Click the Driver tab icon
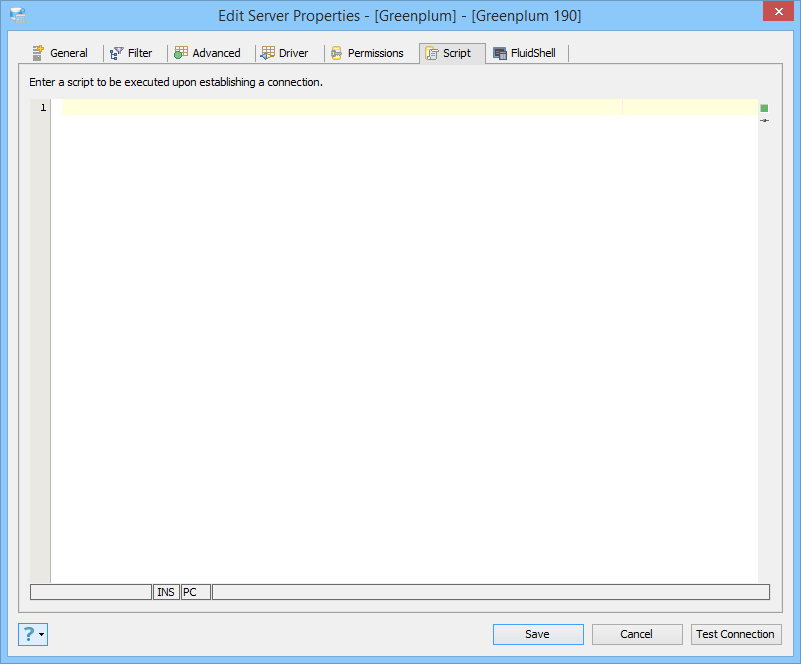The width and height of the screenshot is (801, 664). coord(268,53)
